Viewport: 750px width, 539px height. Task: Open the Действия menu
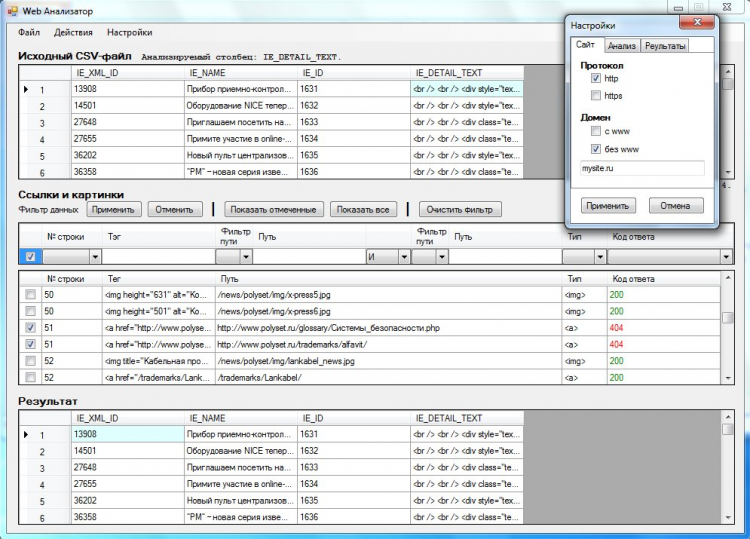coord(73,33)
